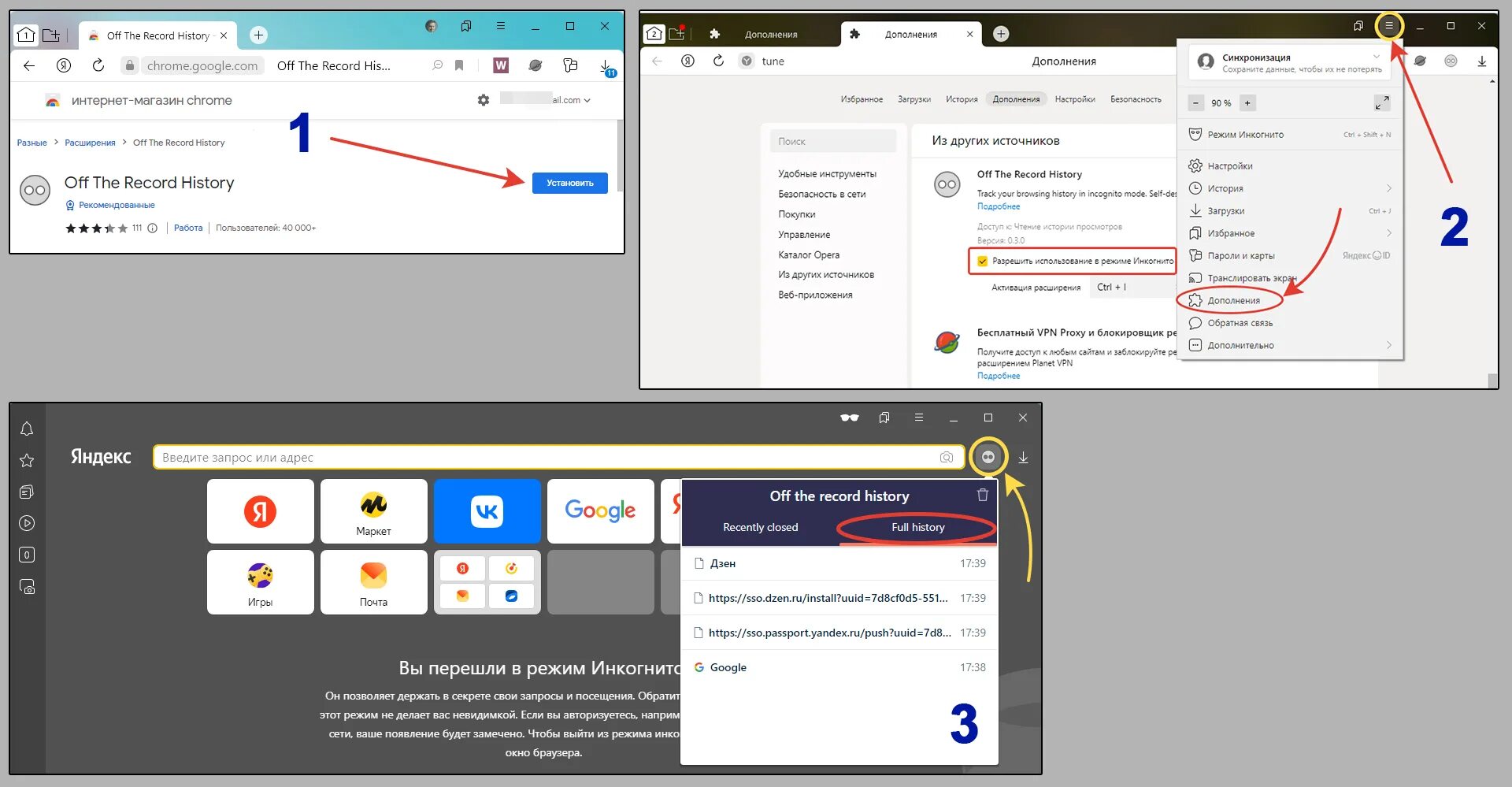Viewport: 1512px width, 787px height.
Task: Close the active Дополнения tab
Action: (x=969, y=34)
